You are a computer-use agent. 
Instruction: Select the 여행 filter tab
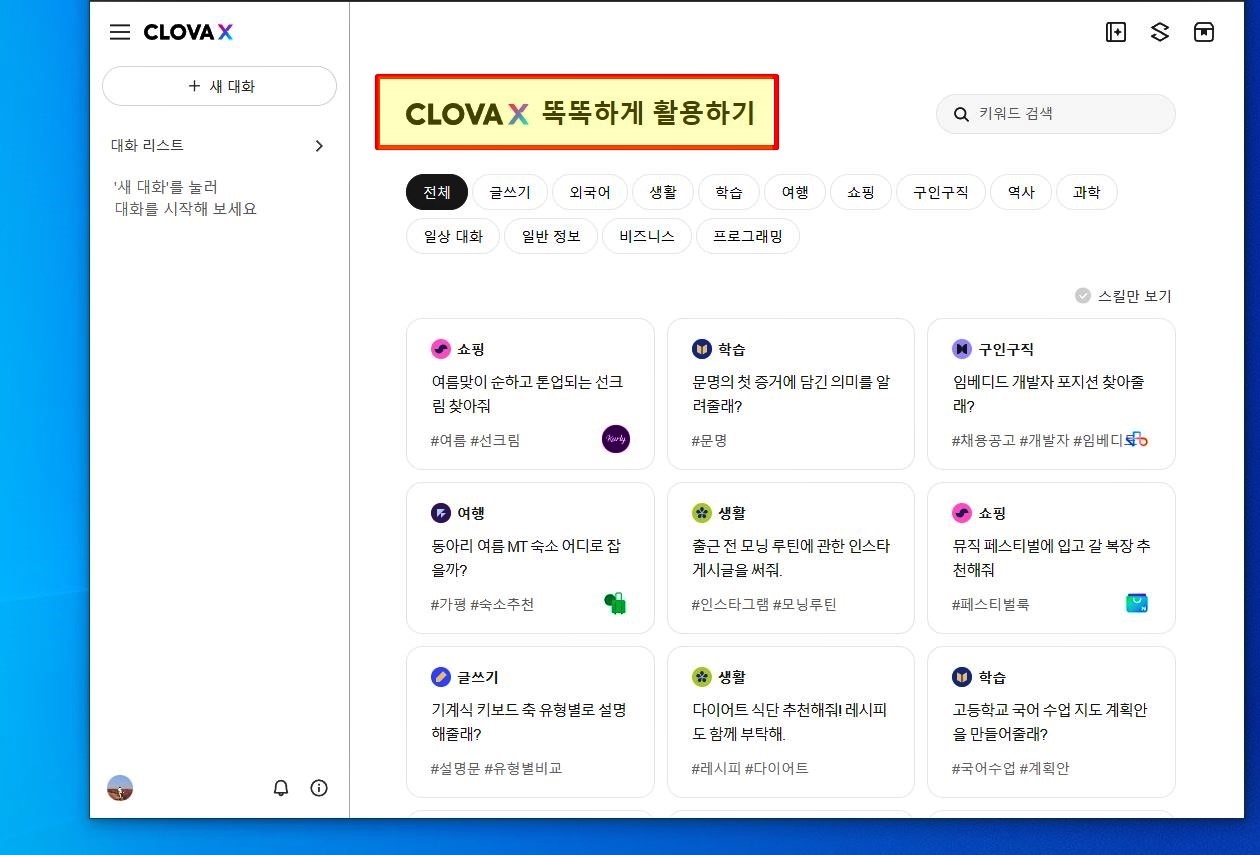795,192
